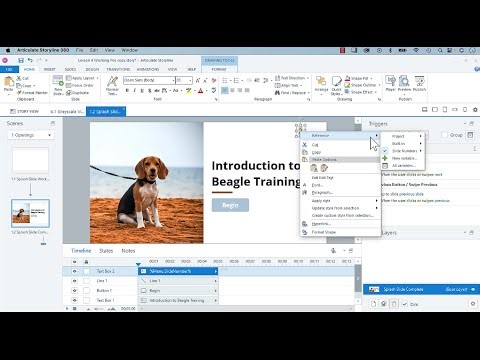Open the Shape Effect dropdown arrow
Screen dimensions: 480x360
(376, 92)
